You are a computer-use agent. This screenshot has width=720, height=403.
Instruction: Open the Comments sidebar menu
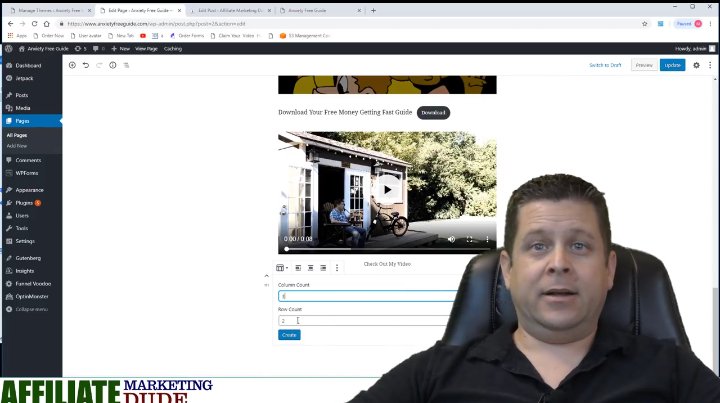pyautogui.click(x=28, y=160)
